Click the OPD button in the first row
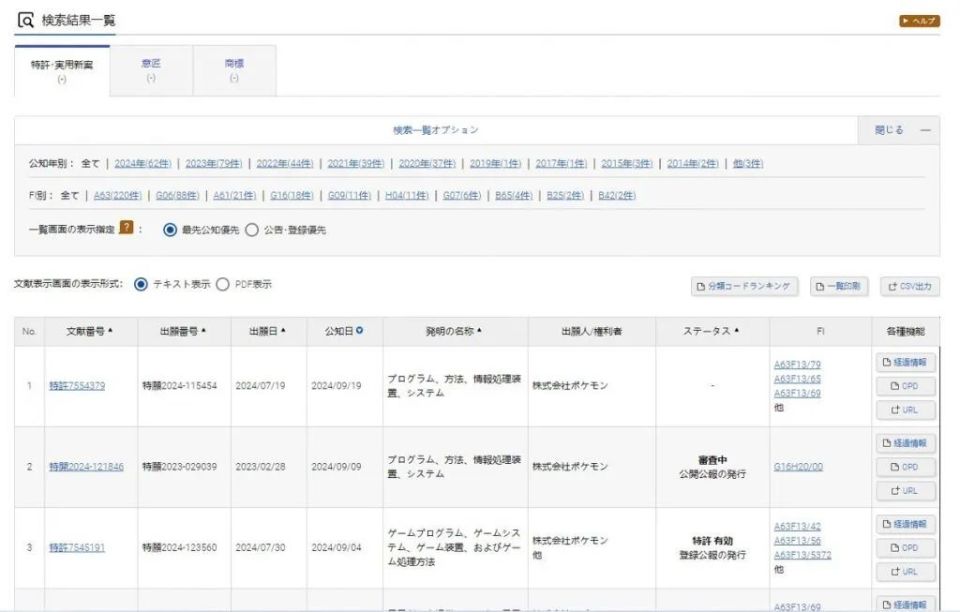The height and width of the screenshot is (612, 960). (x=906, y=385)
